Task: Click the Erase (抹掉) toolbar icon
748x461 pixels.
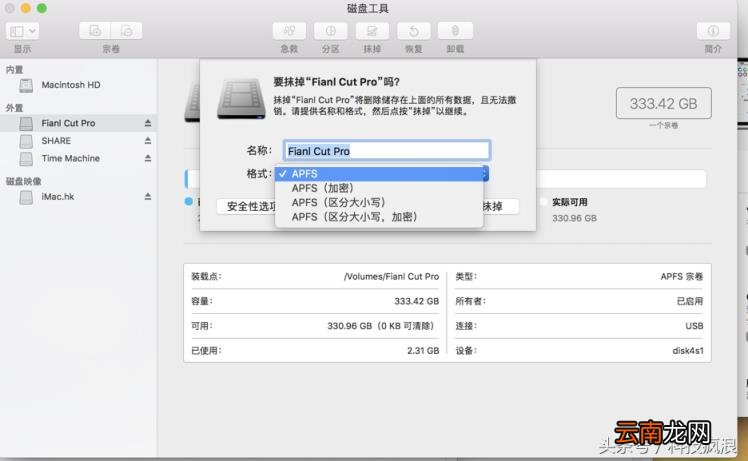Action: coord(372,31)
